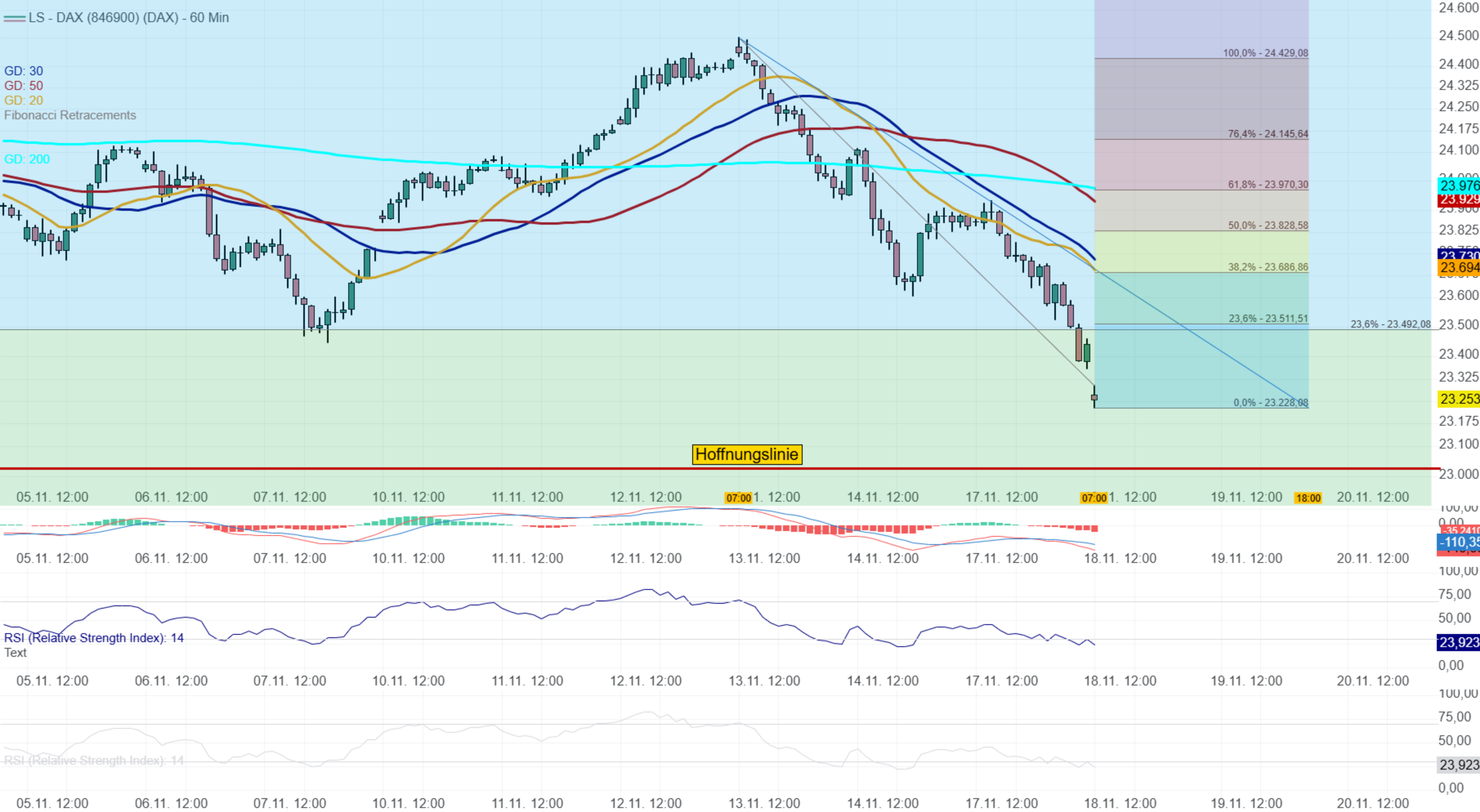Click the orange 18:00 time marker
The height and width of the screenshot is (812, 1480).
coord(1308,498)
